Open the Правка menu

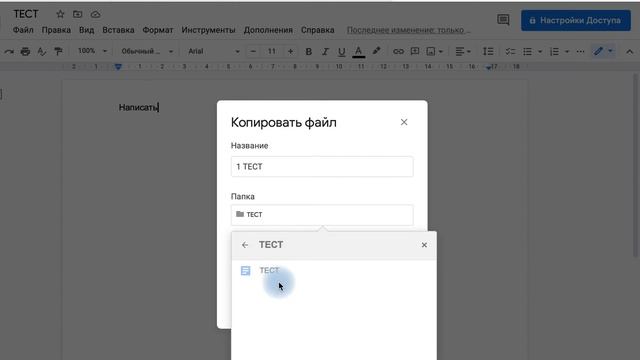(56, 30)
